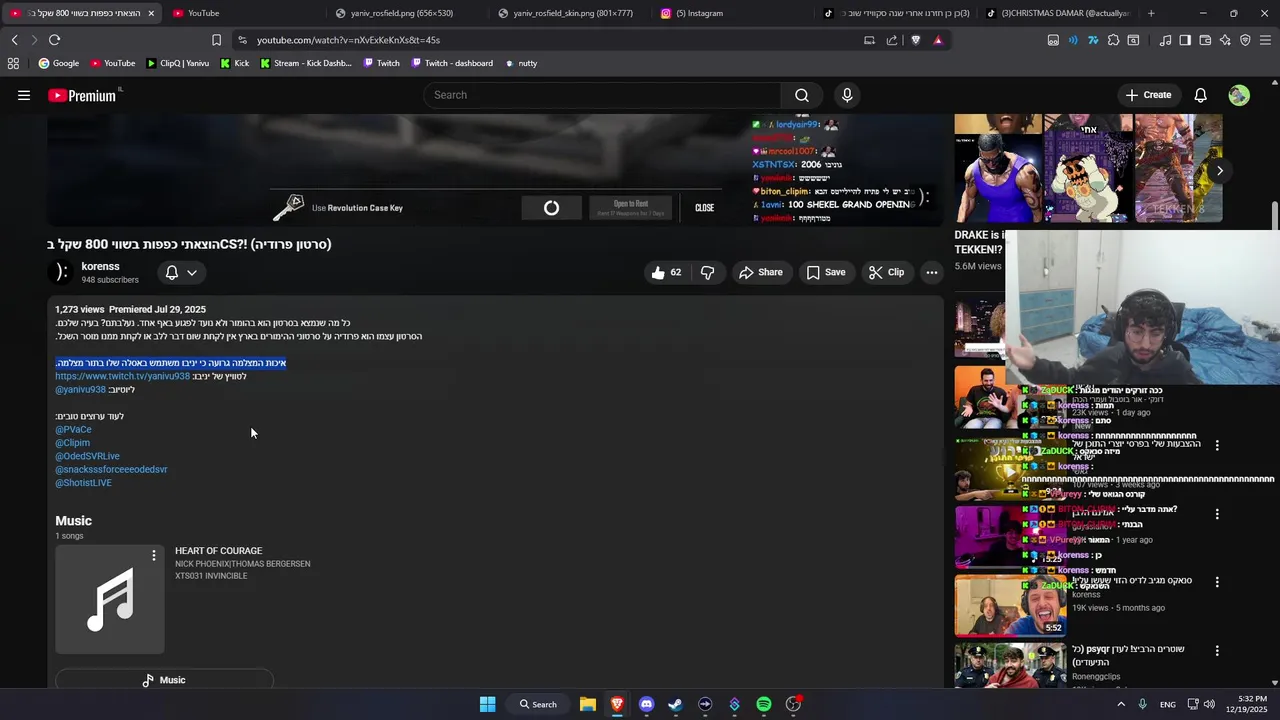Open the twitch.tv/yanivu938 link
The height and width of the screenshot is (720, 1280).
[122, 376]
